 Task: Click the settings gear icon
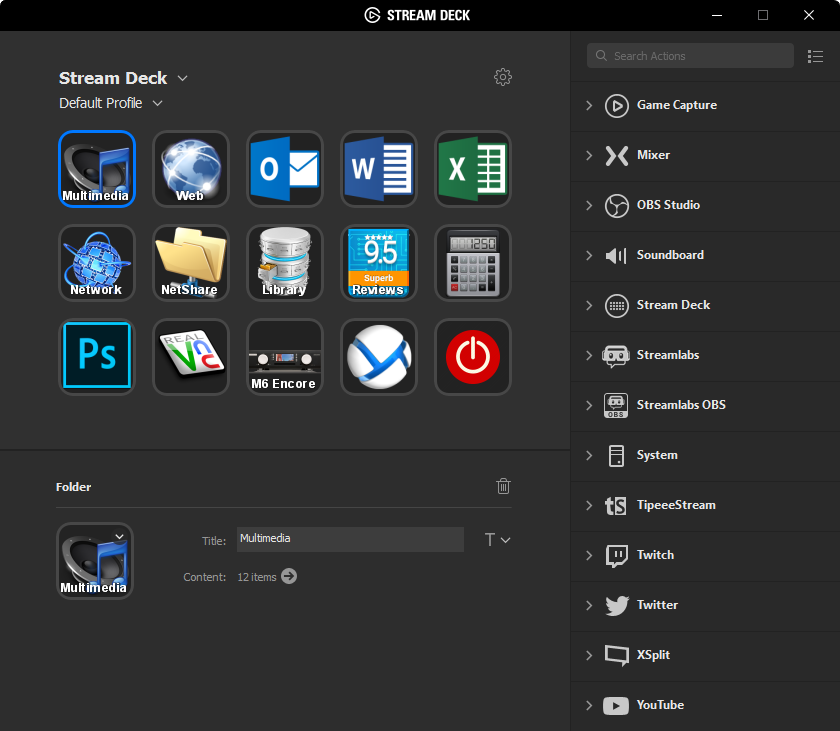point(503,77)
